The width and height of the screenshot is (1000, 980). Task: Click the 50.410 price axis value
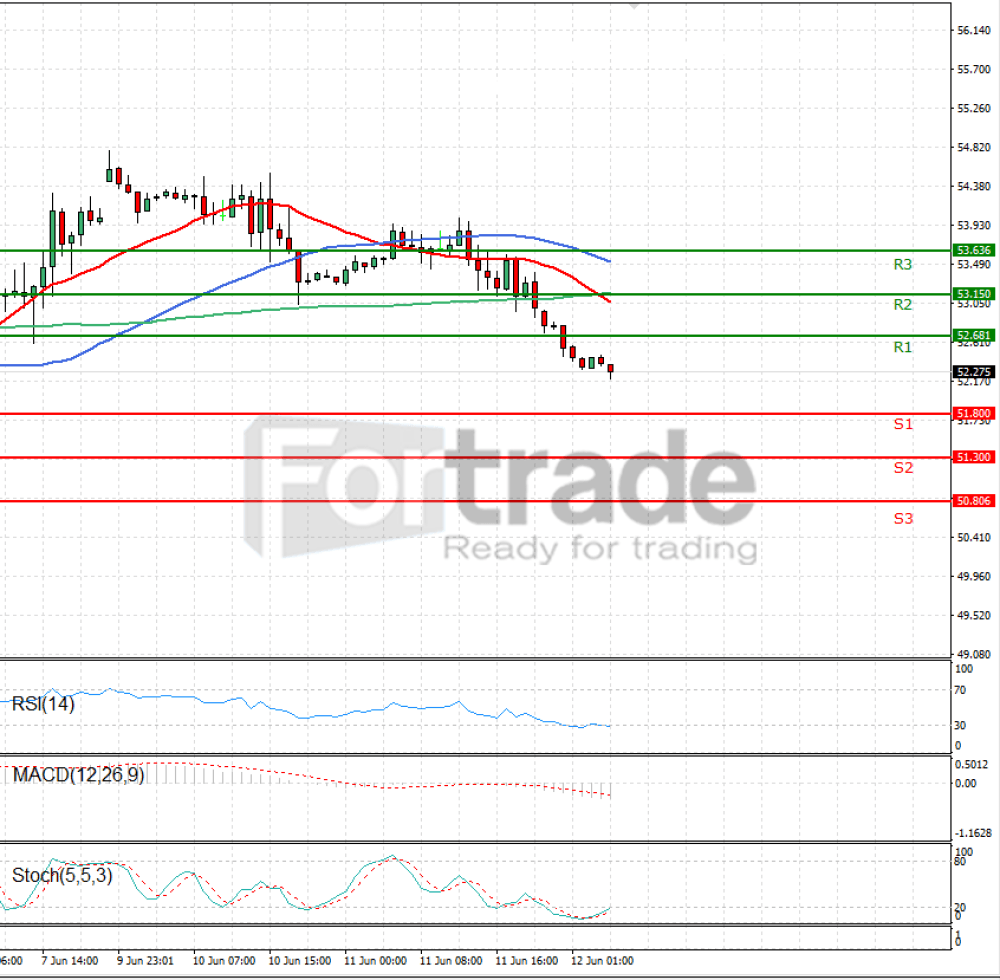(x=974, y=538)
